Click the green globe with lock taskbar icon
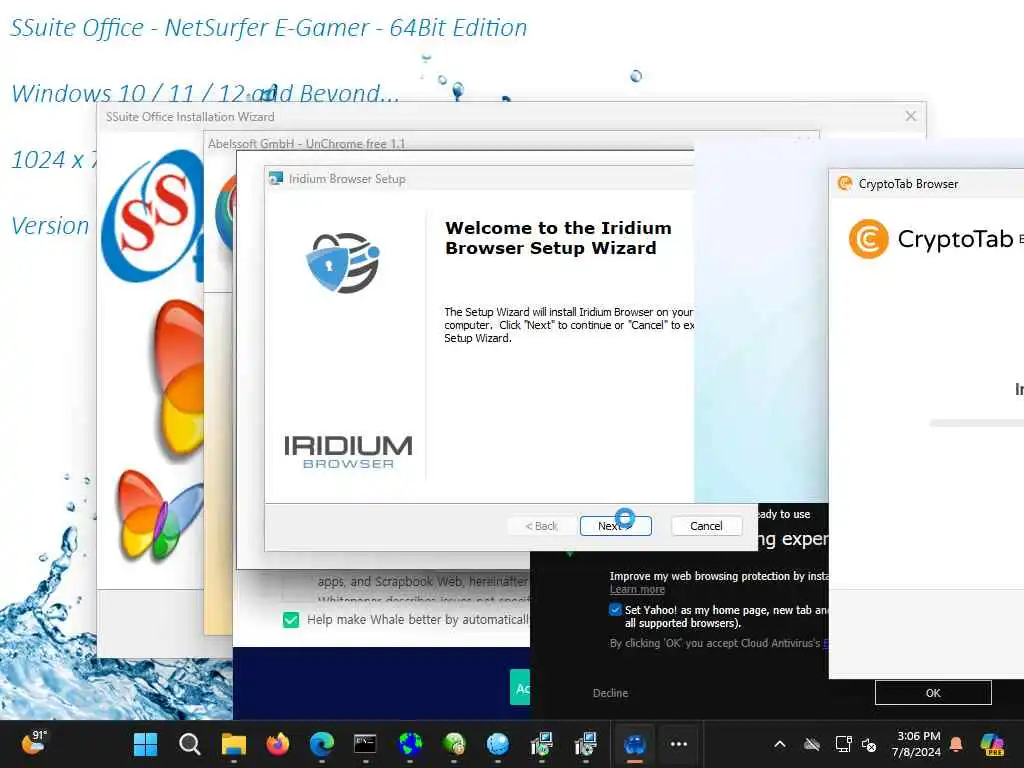Screen dimensions: 1024x768 (x=454, y=744)
